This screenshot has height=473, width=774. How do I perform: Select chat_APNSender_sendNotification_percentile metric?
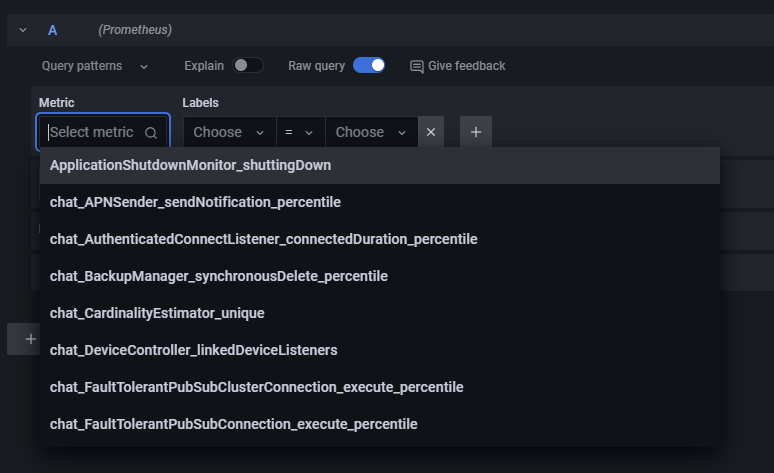point(195,202)
